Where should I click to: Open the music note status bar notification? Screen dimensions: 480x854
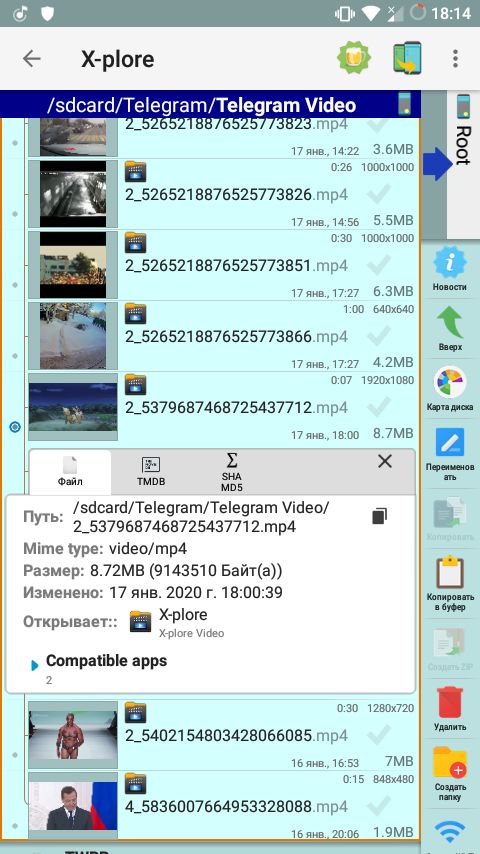tap(21, 14)
